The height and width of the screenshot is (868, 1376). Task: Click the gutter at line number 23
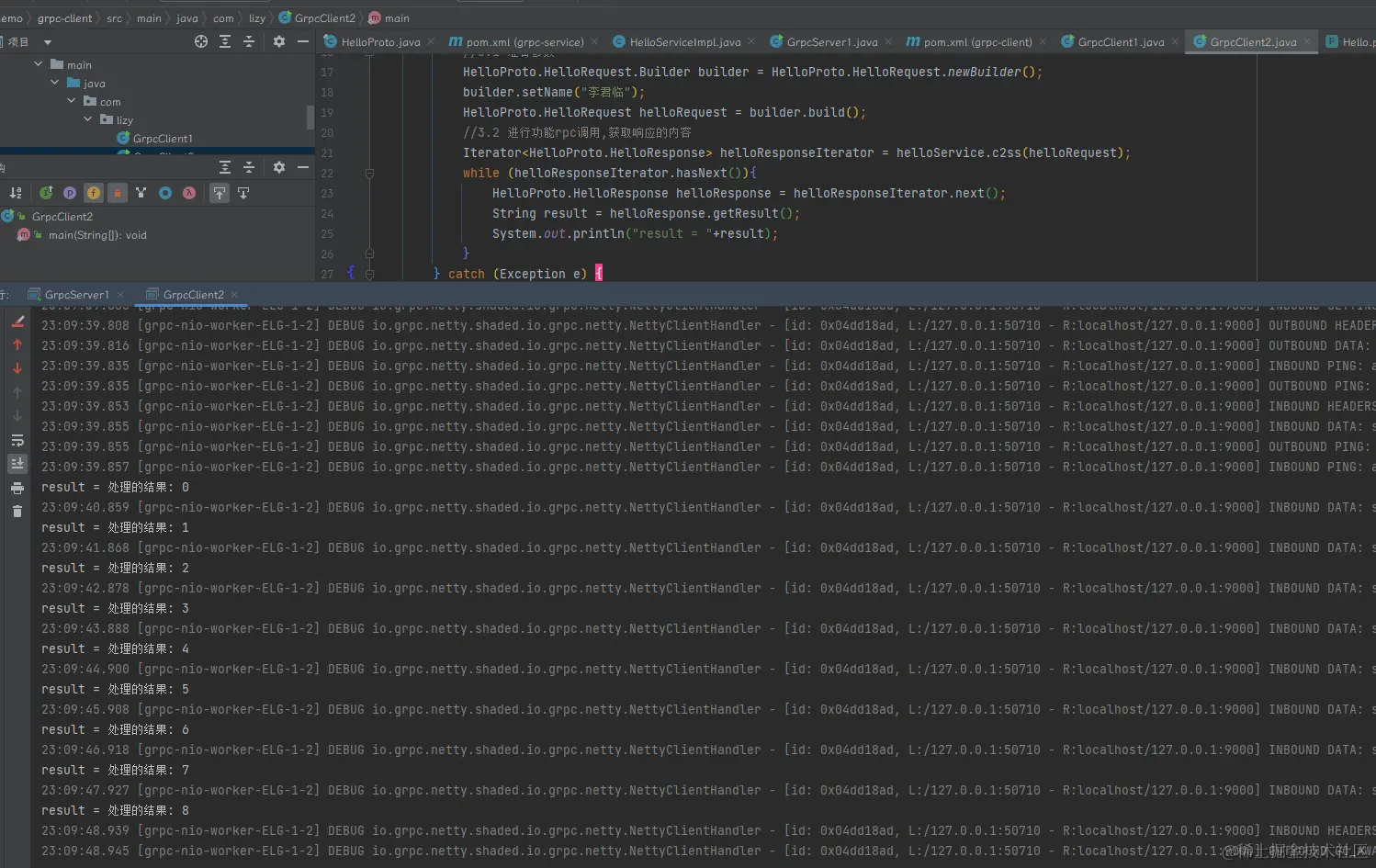coord(327,194)
